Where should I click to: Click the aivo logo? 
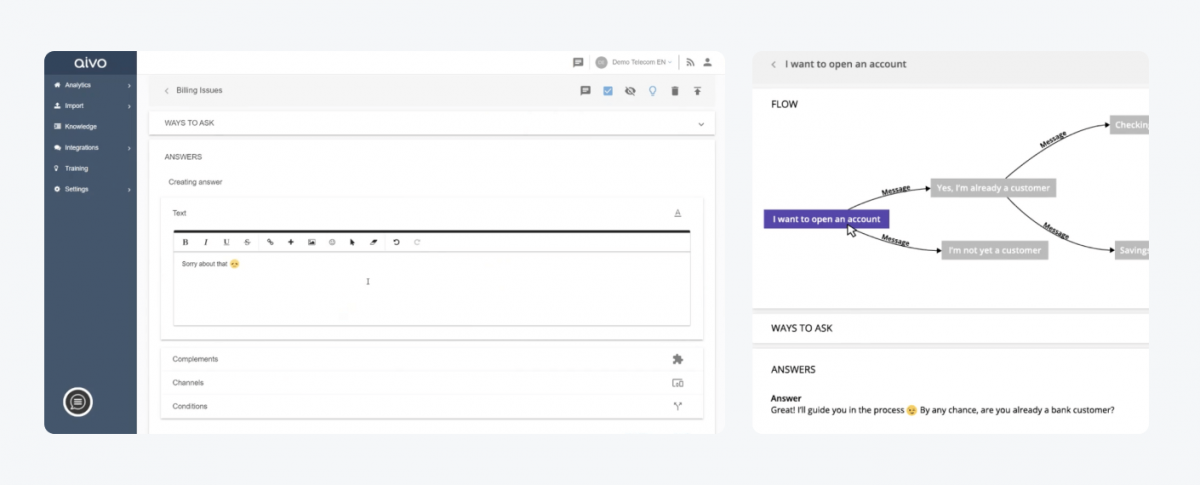tap(90, 63)
